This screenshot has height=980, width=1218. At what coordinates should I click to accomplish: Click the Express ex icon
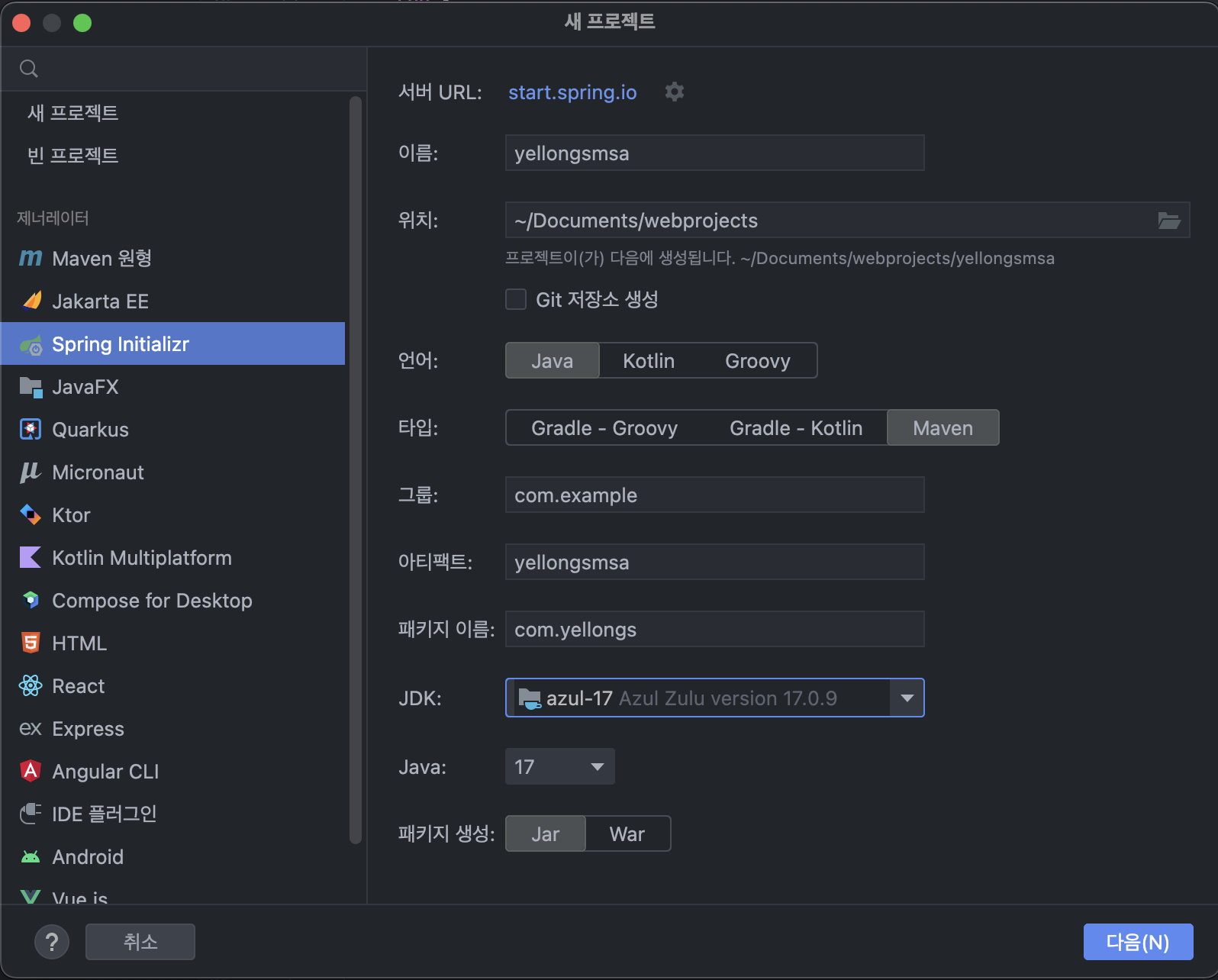tap(31, 729)
